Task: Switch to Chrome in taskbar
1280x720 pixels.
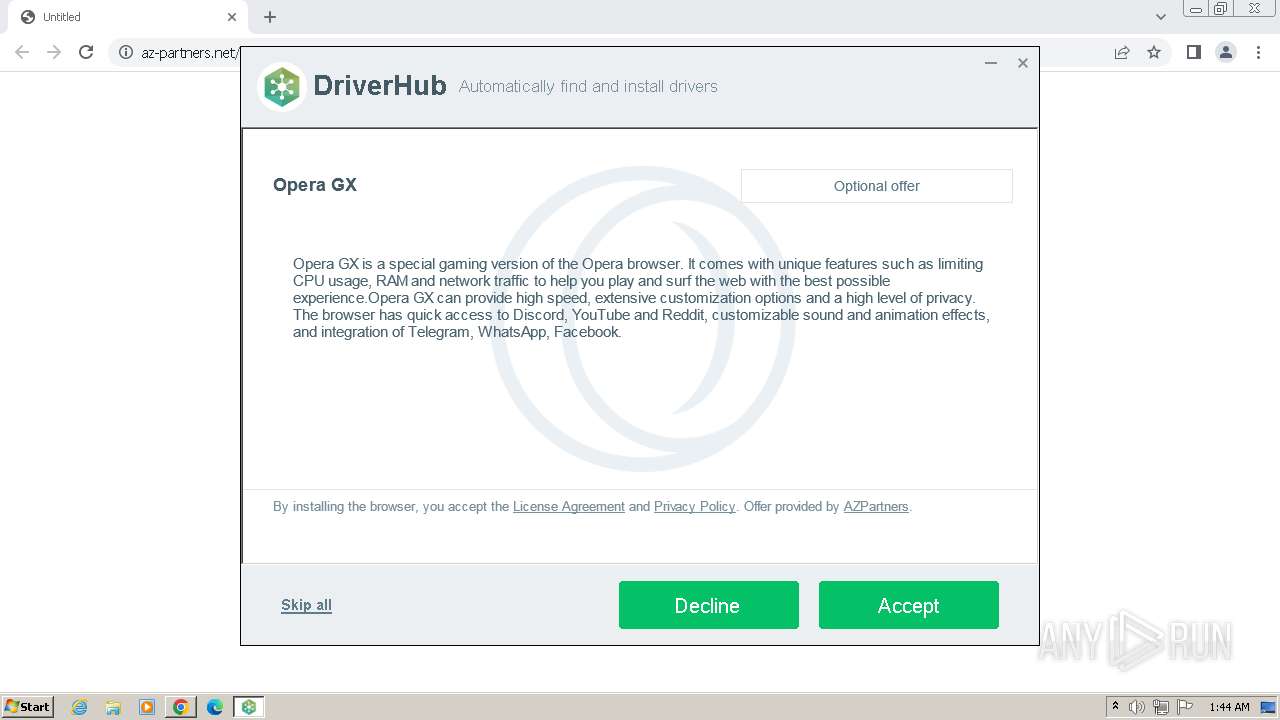Action: pos(181,707)
